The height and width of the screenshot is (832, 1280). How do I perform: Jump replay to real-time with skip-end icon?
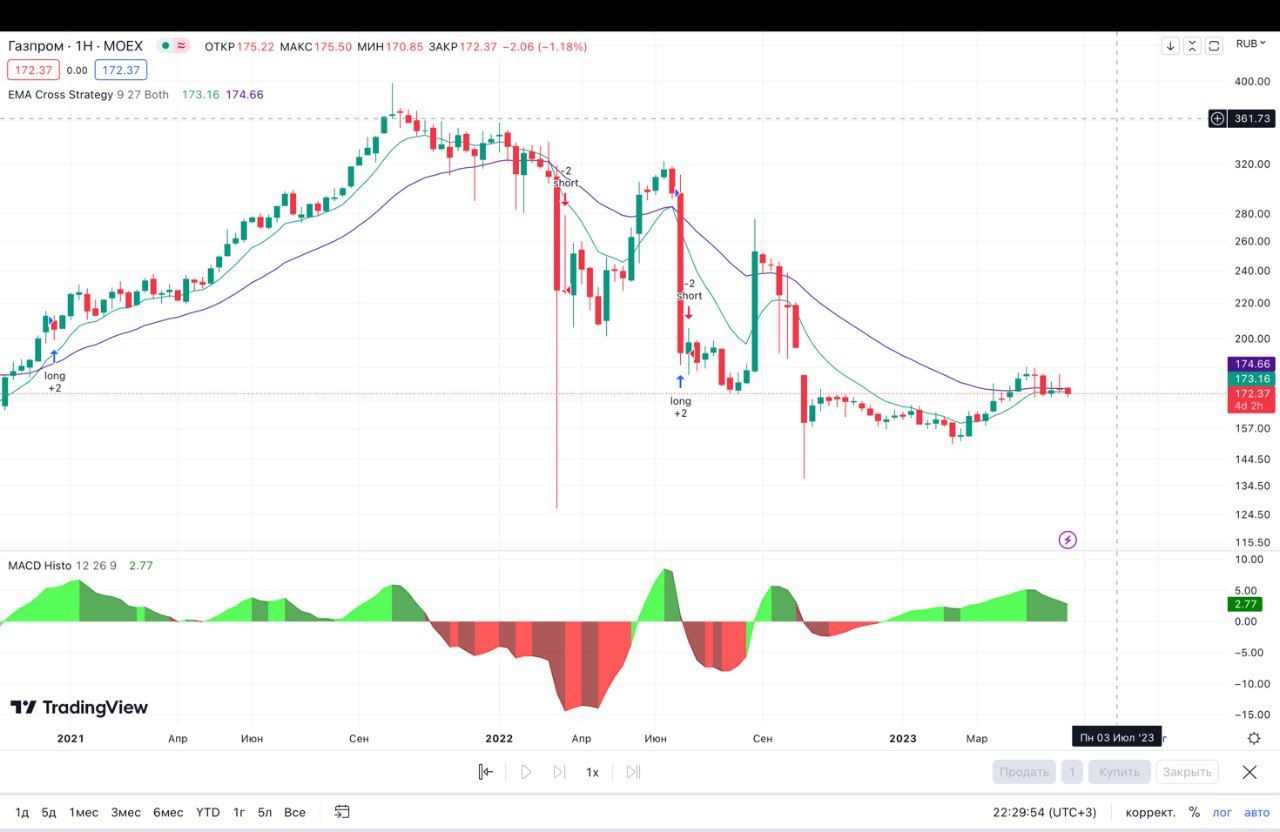point(633,771)
